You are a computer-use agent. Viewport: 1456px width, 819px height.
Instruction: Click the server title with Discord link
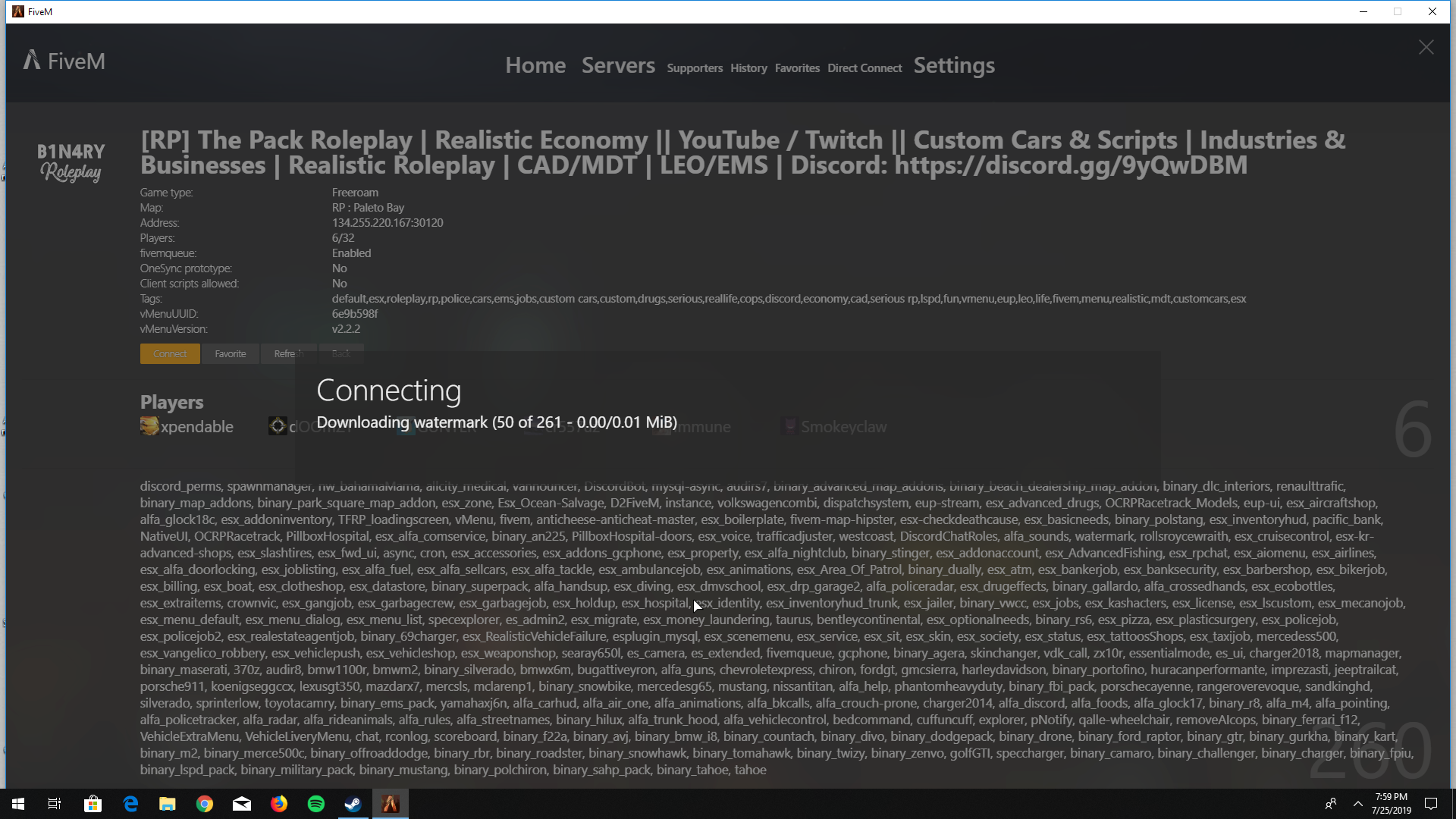(743, 152)
